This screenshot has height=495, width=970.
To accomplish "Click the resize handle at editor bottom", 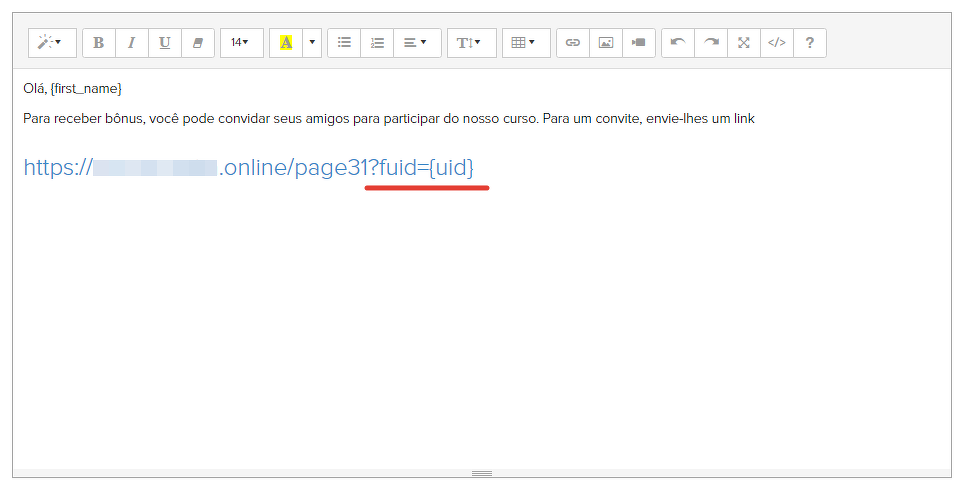I will point(482,473).
